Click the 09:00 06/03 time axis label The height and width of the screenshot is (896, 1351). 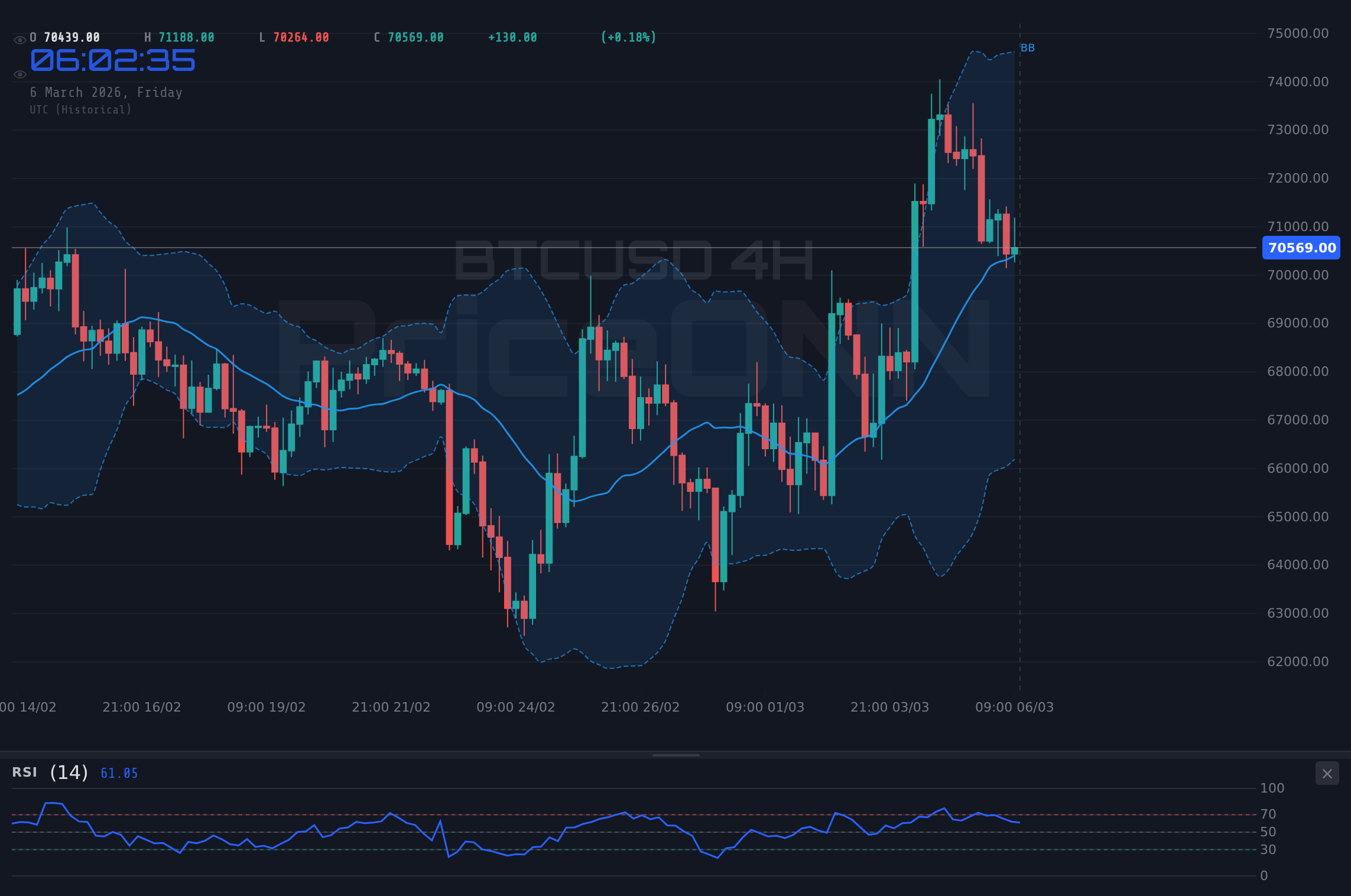pyautogui.click(x=1015, y=707)
